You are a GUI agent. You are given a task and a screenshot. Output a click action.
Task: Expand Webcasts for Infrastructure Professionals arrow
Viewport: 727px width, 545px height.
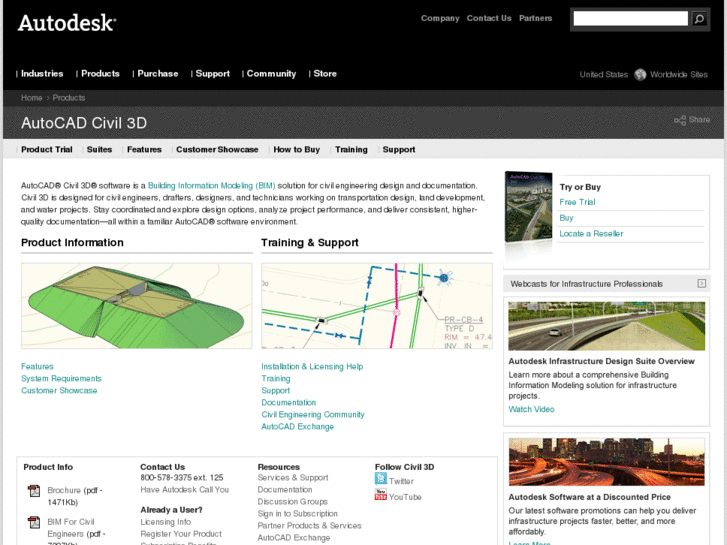701,283
